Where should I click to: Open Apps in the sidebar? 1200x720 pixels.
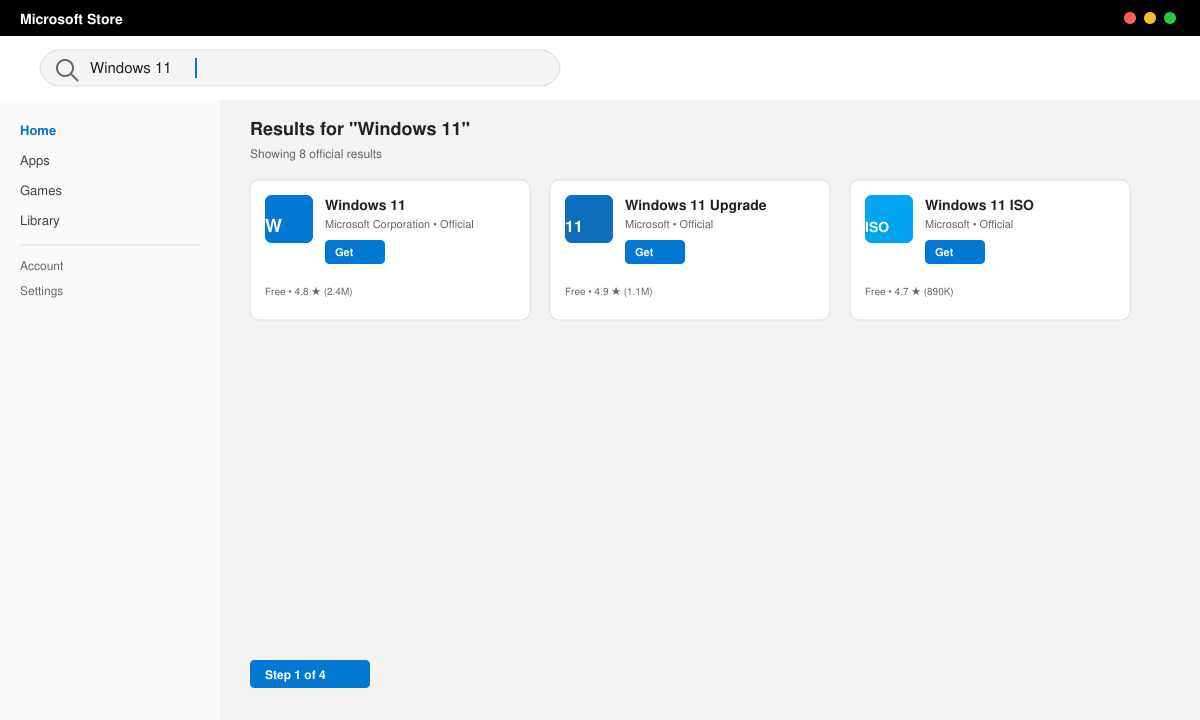35,161
